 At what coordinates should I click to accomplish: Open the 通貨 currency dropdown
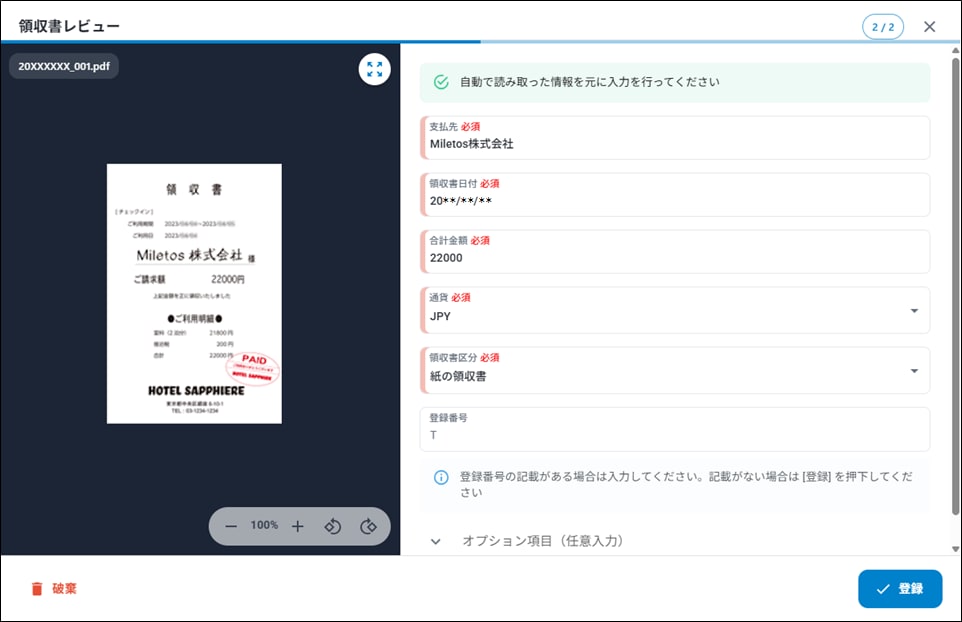click(913, 311)
